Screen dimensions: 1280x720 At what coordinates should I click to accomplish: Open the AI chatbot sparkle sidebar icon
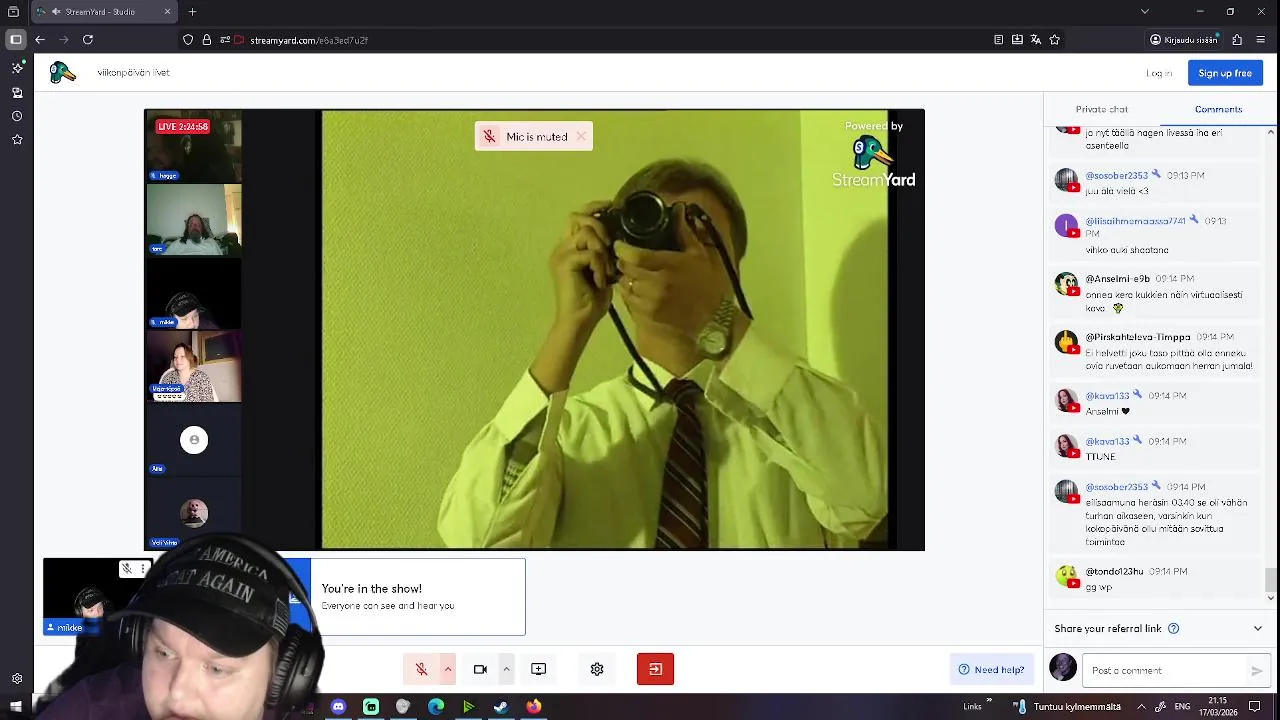17,68
